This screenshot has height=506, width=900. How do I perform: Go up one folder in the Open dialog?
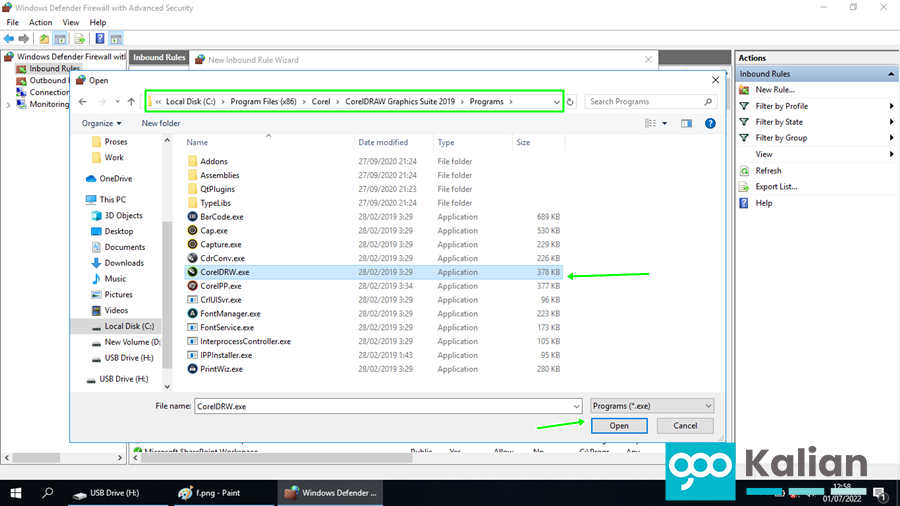[x=131, y=102]
